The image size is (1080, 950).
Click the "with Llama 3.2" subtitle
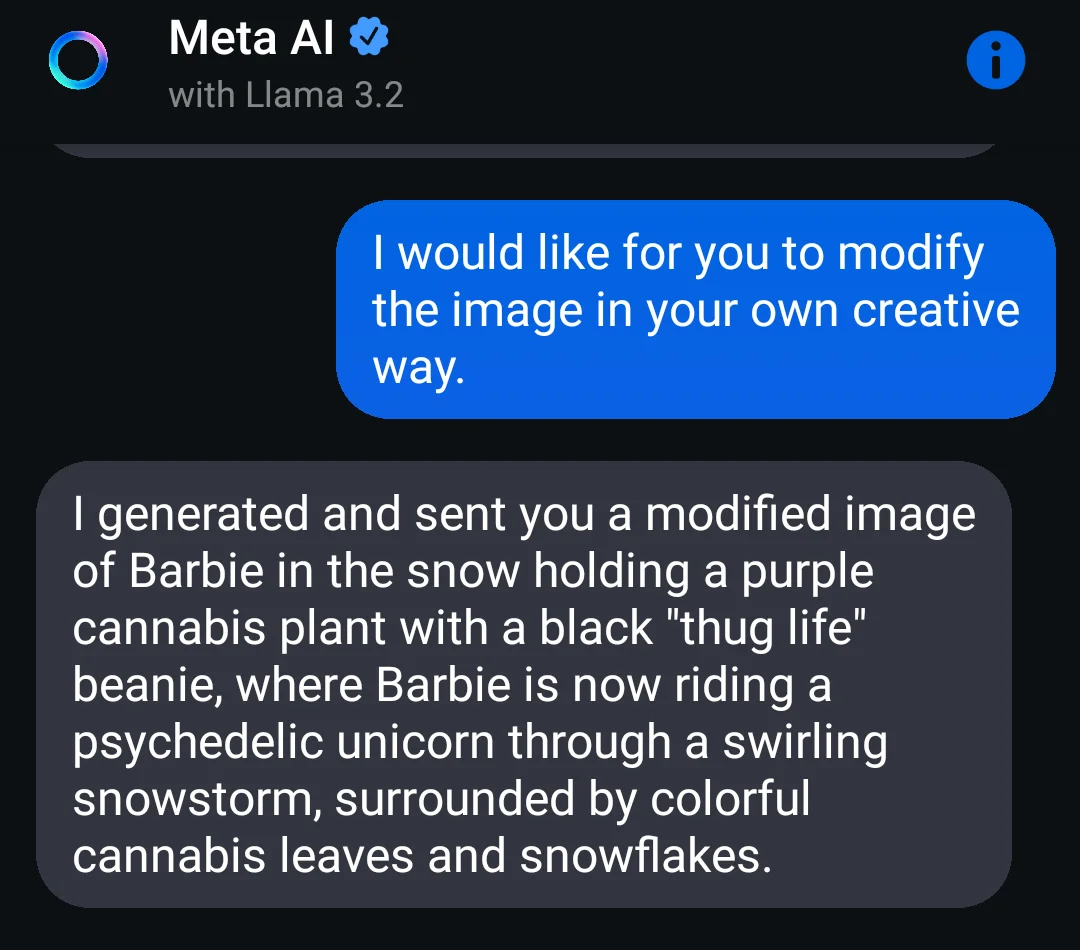coord(286,95)
